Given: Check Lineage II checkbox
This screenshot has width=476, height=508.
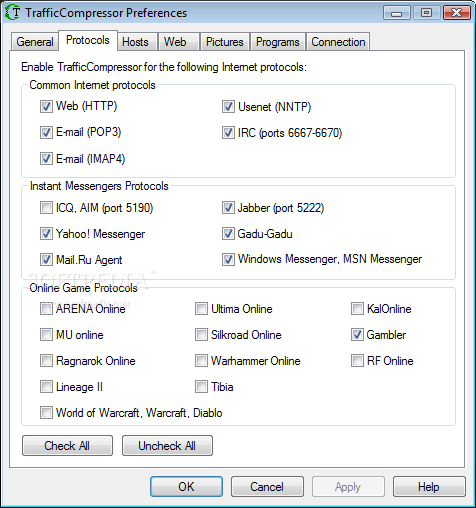Looking at the screenshot, I should click(46, 387).
